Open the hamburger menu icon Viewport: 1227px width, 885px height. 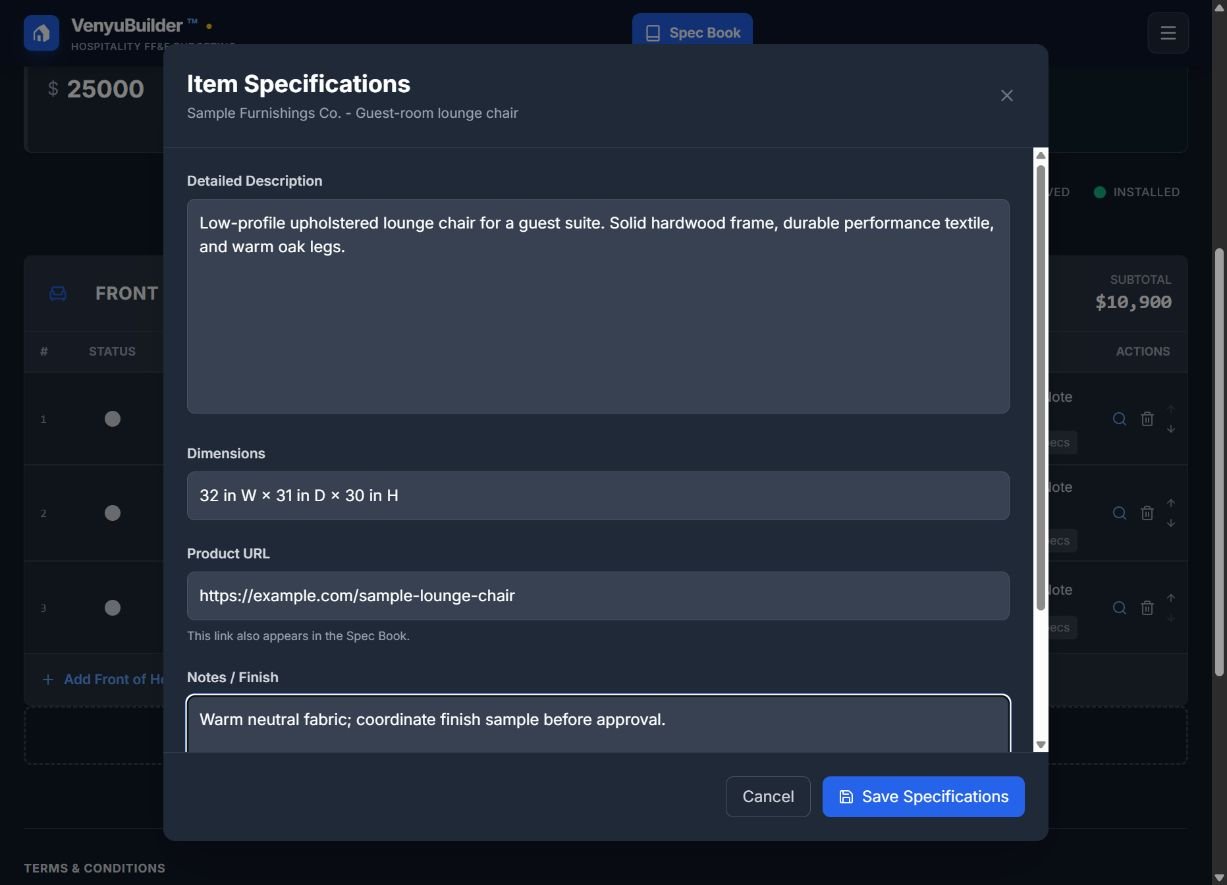(1168, 33)
